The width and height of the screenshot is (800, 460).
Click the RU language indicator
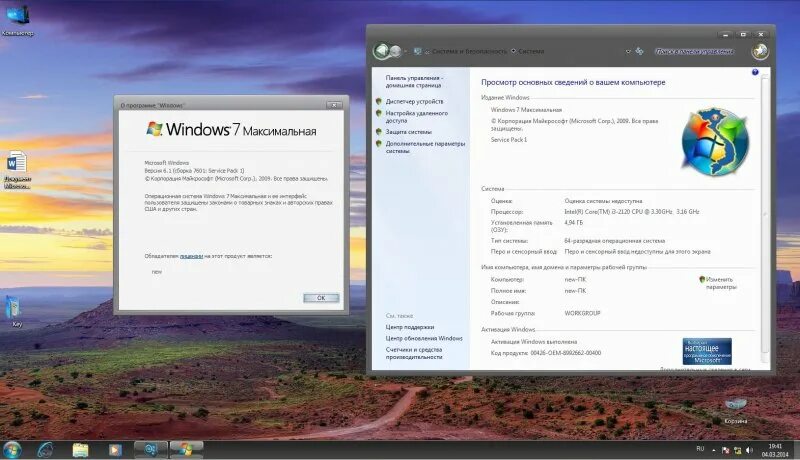700,449
